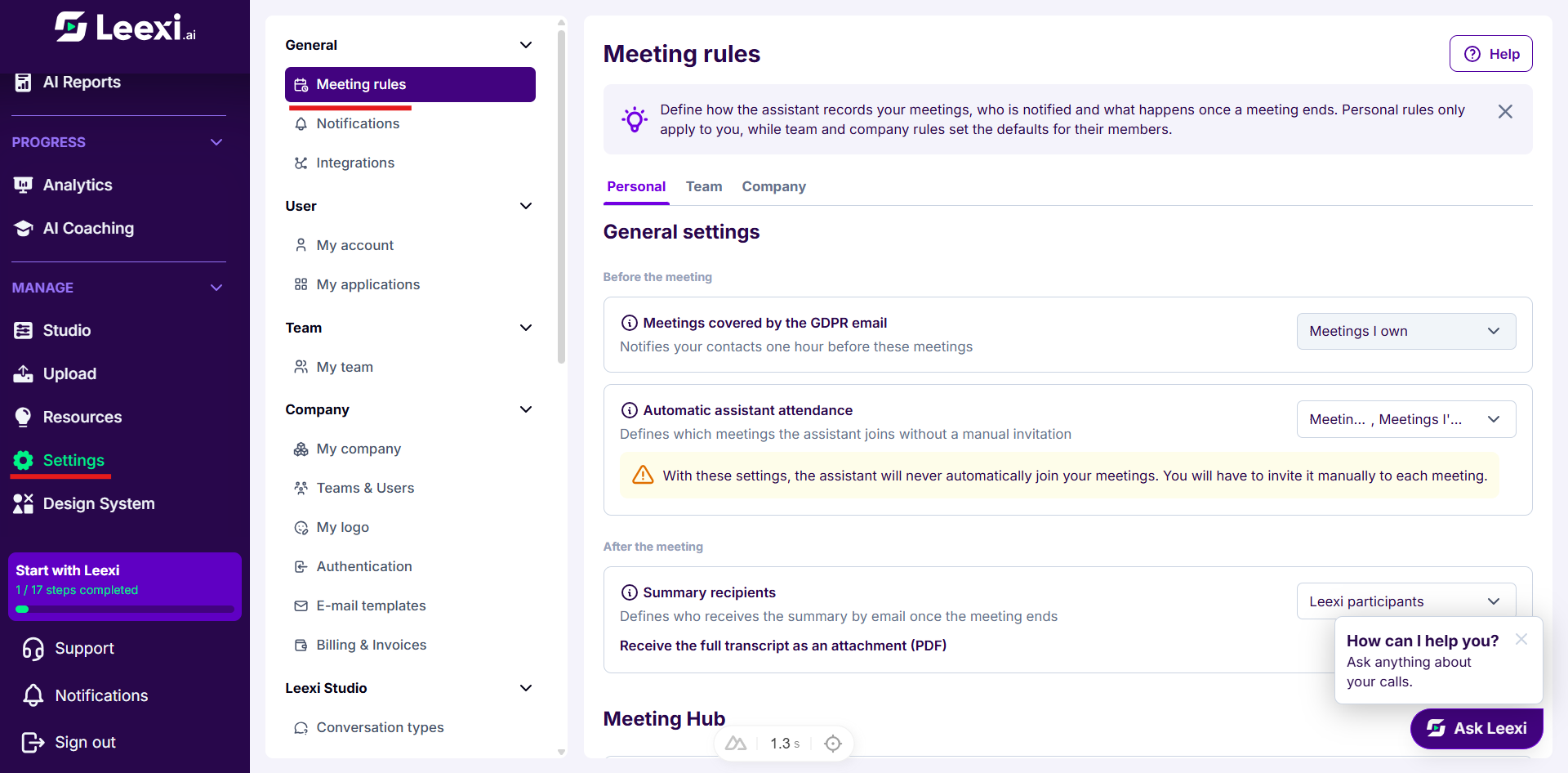The height and width of the screenshot is (773, 1568).
Task: Open the Design System page
Action: (83, 504)
